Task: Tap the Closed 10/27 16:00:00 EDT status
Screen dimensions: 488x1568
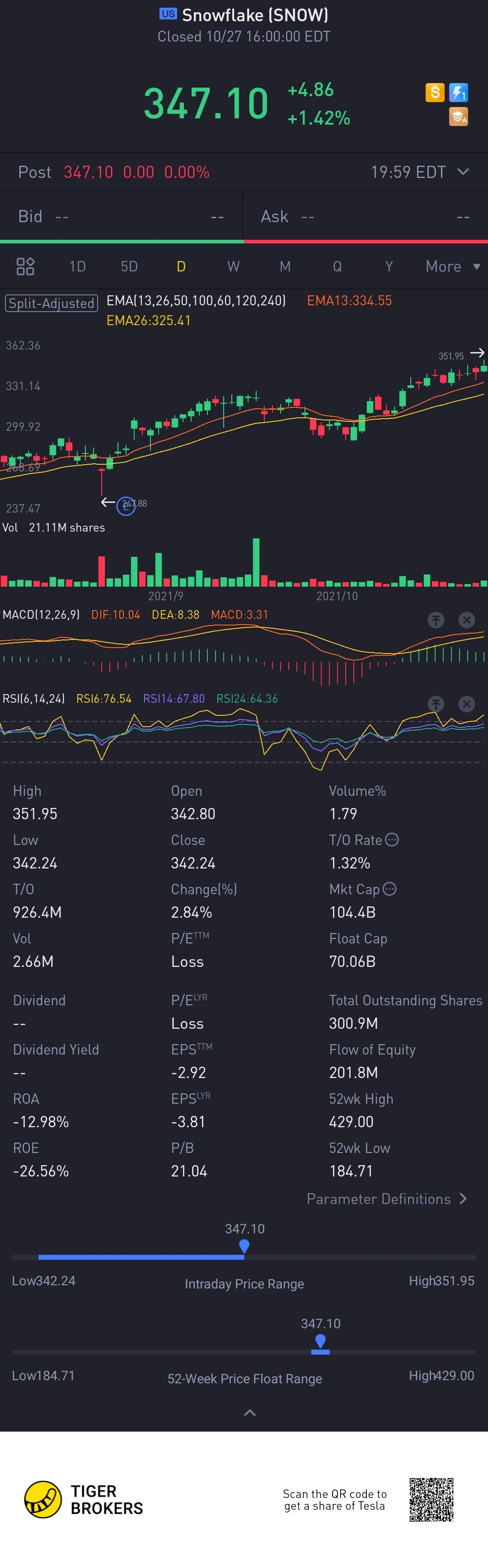Action: click(x=244, y=37)
